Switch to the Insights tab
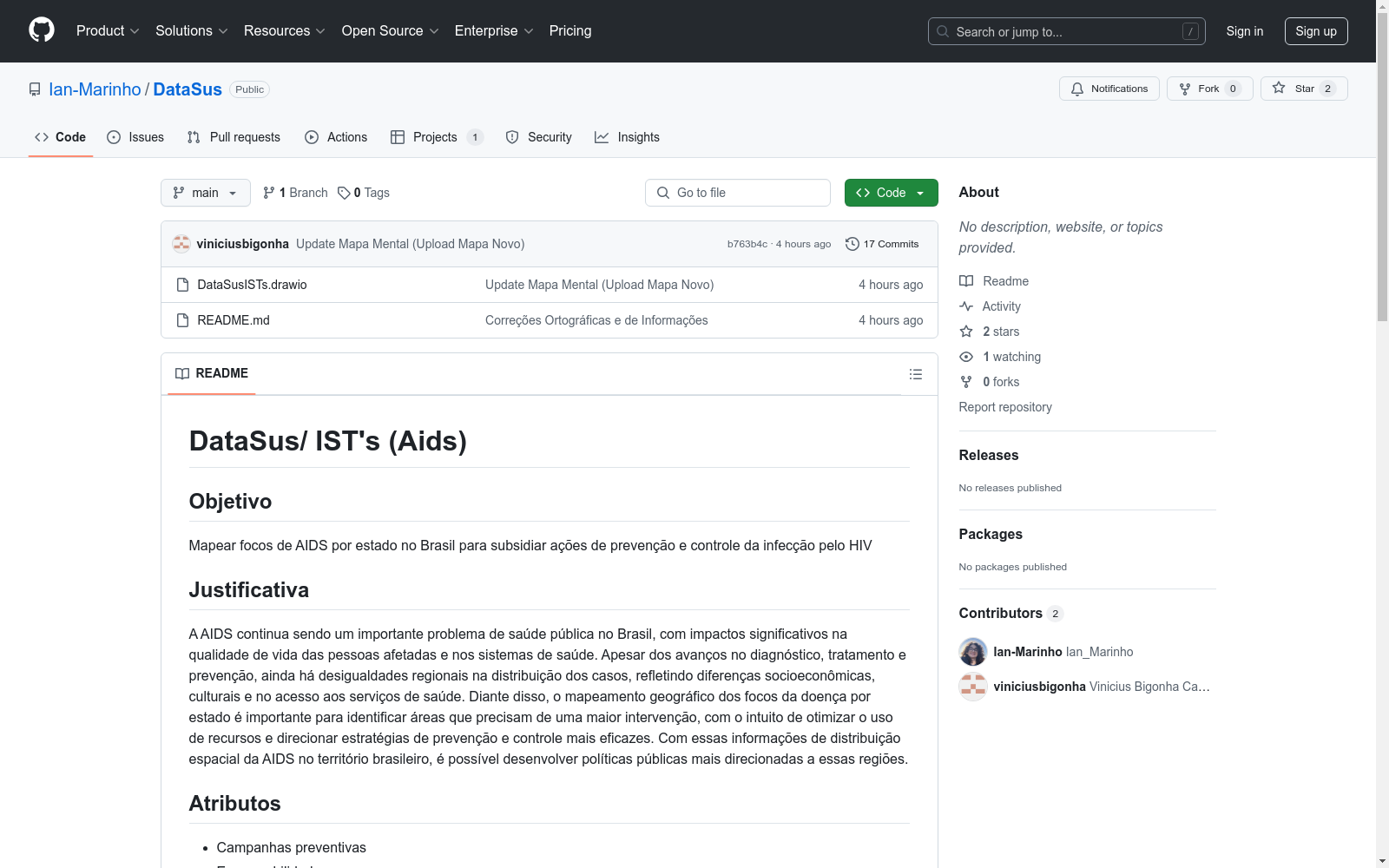 tap(627, 137)
